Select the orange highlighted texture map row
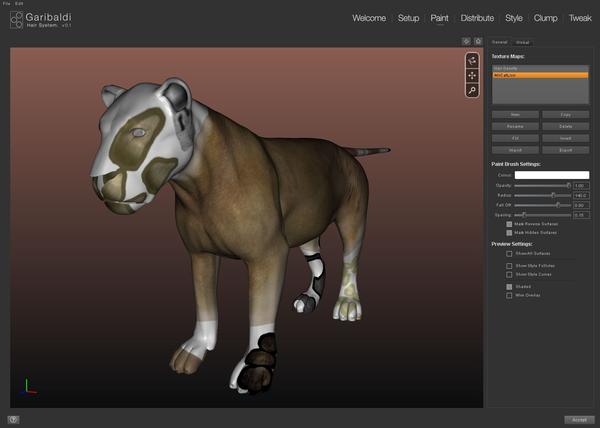600x428 pixels. click(x=540, y=75)
